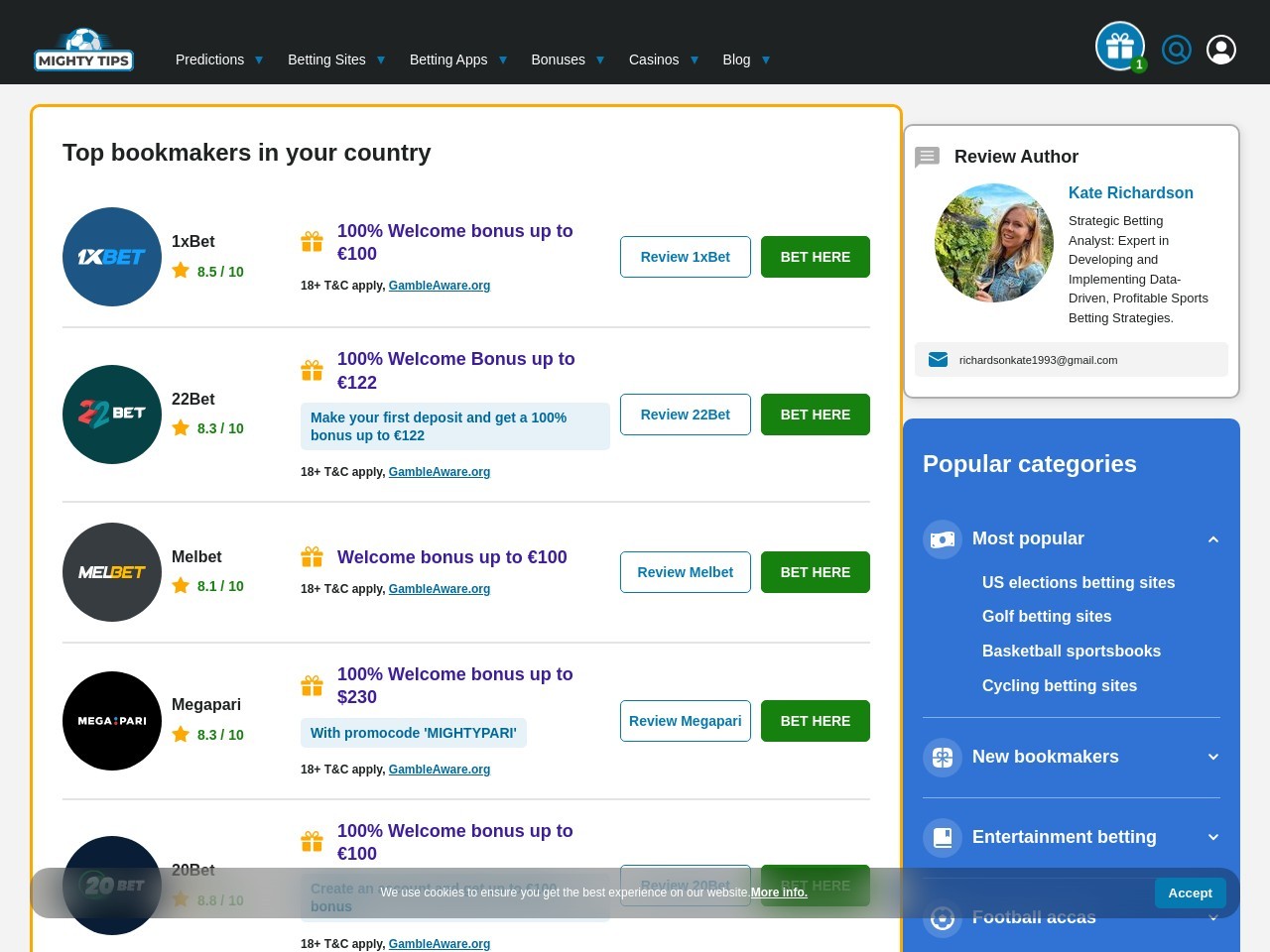Open Kate Richardson author name link
1270x952 pixels.
(1131, 192)
